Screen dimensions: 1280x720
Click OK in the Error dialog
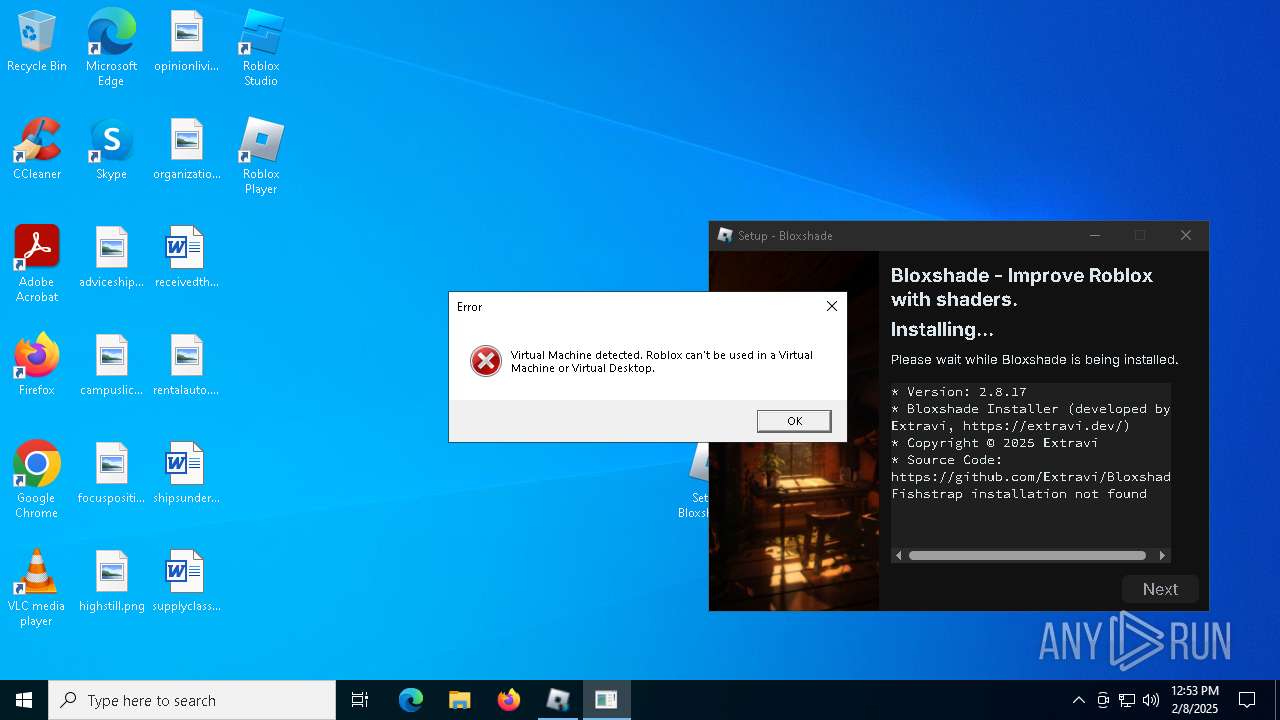(794, 421)
